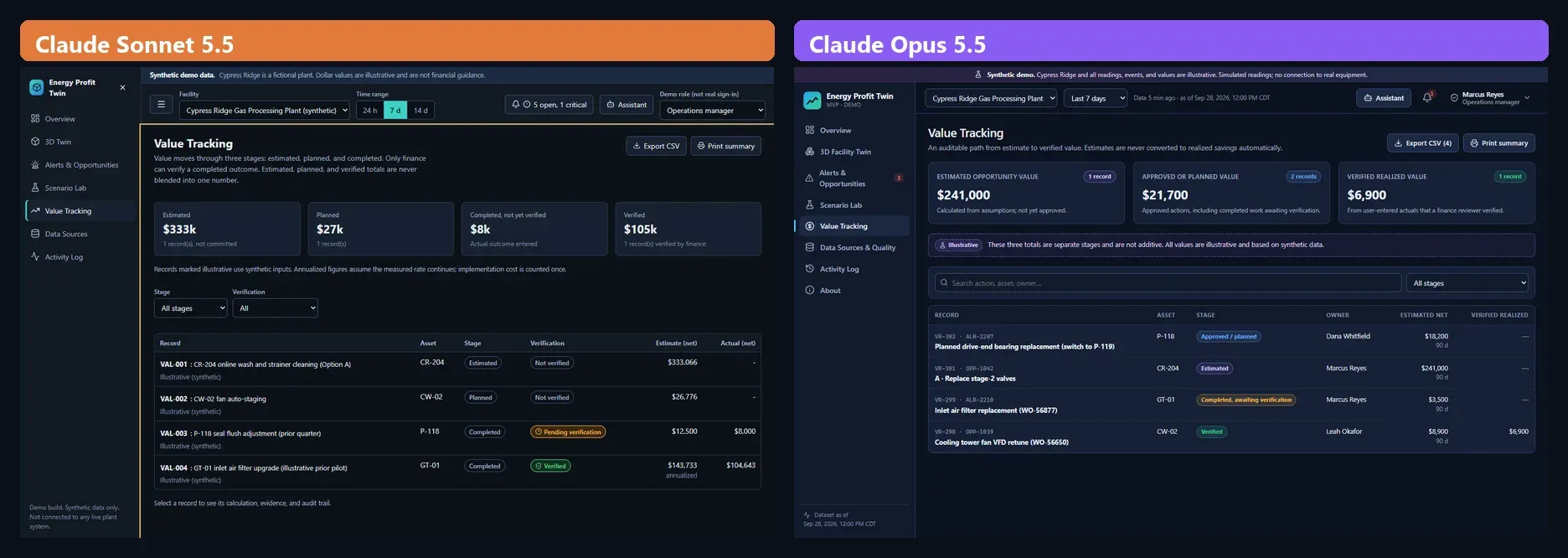This screenshot has height=558, width=1568.
Task: Expand the Marcus Reyes user menu chevron
Action: [1527, 98]
